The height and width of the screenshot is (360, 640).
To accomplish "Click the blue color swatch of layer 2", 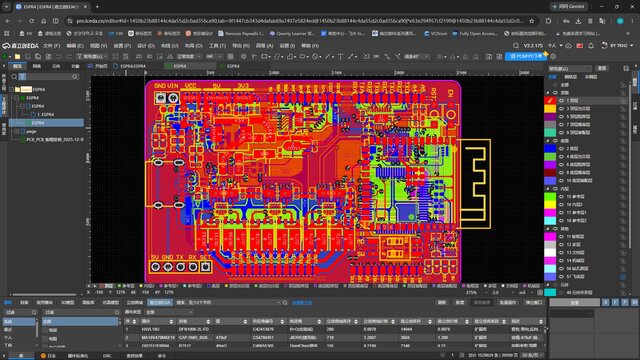I will click(x=550, y=149).
